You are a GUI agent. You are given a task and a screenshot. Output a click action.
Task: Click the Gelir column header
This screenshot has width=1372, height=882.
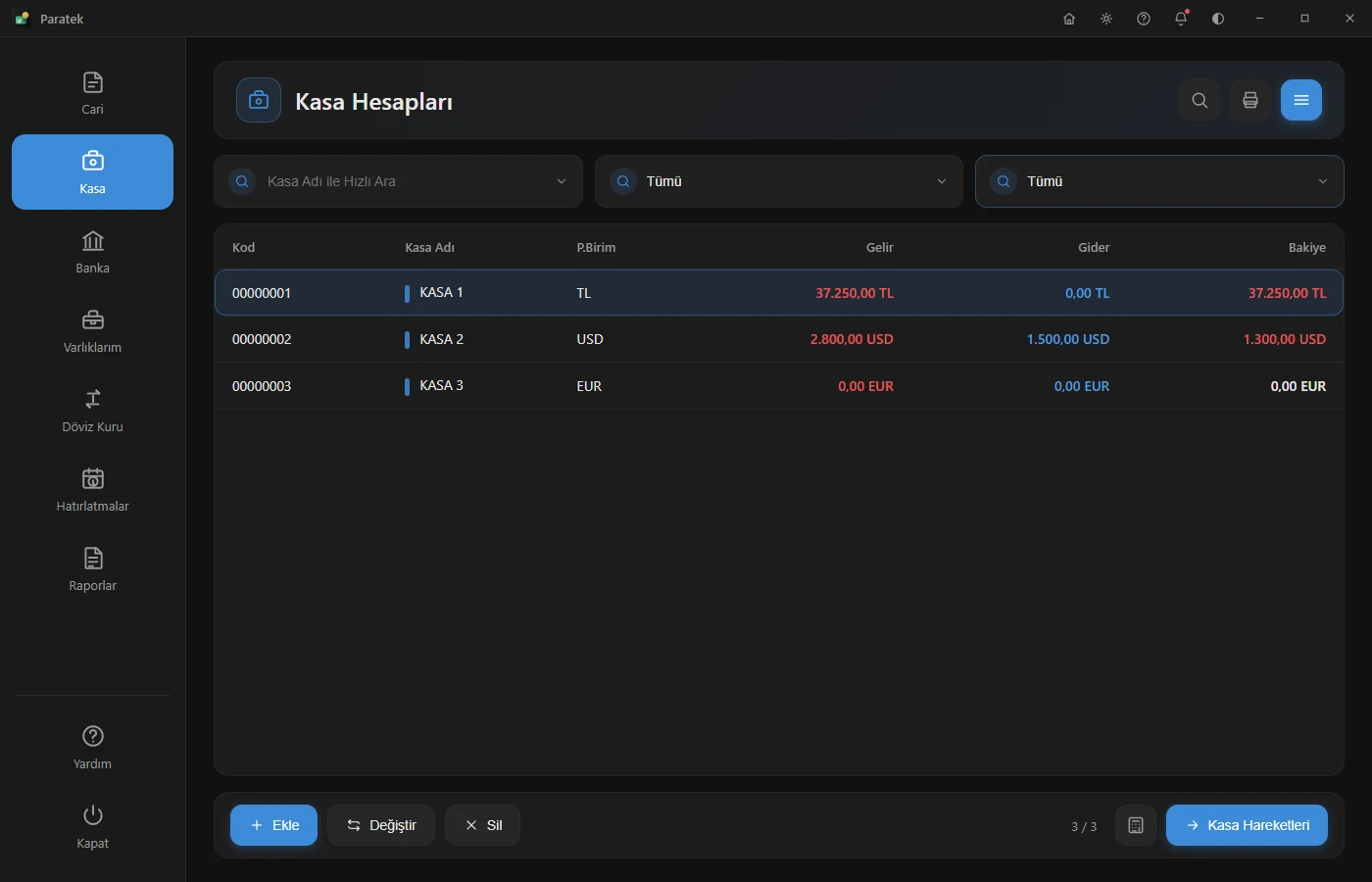880,247
